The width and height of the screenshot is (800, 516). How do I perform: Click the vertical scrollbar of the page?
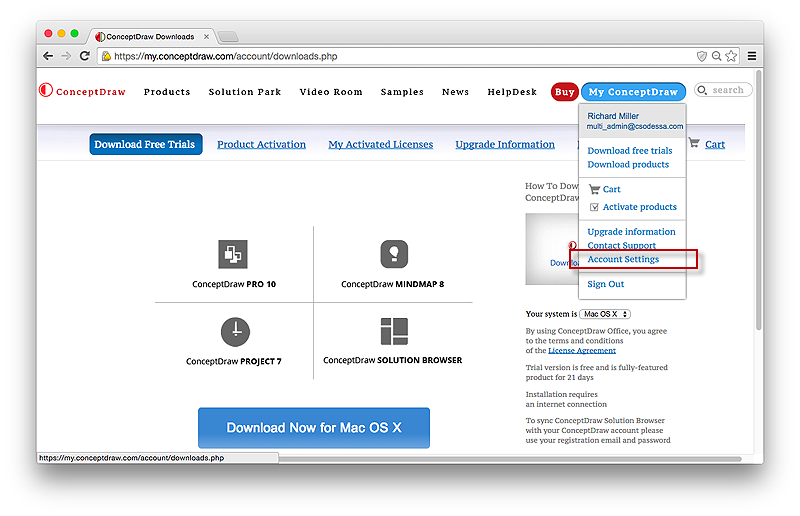[x=759, y=201]
